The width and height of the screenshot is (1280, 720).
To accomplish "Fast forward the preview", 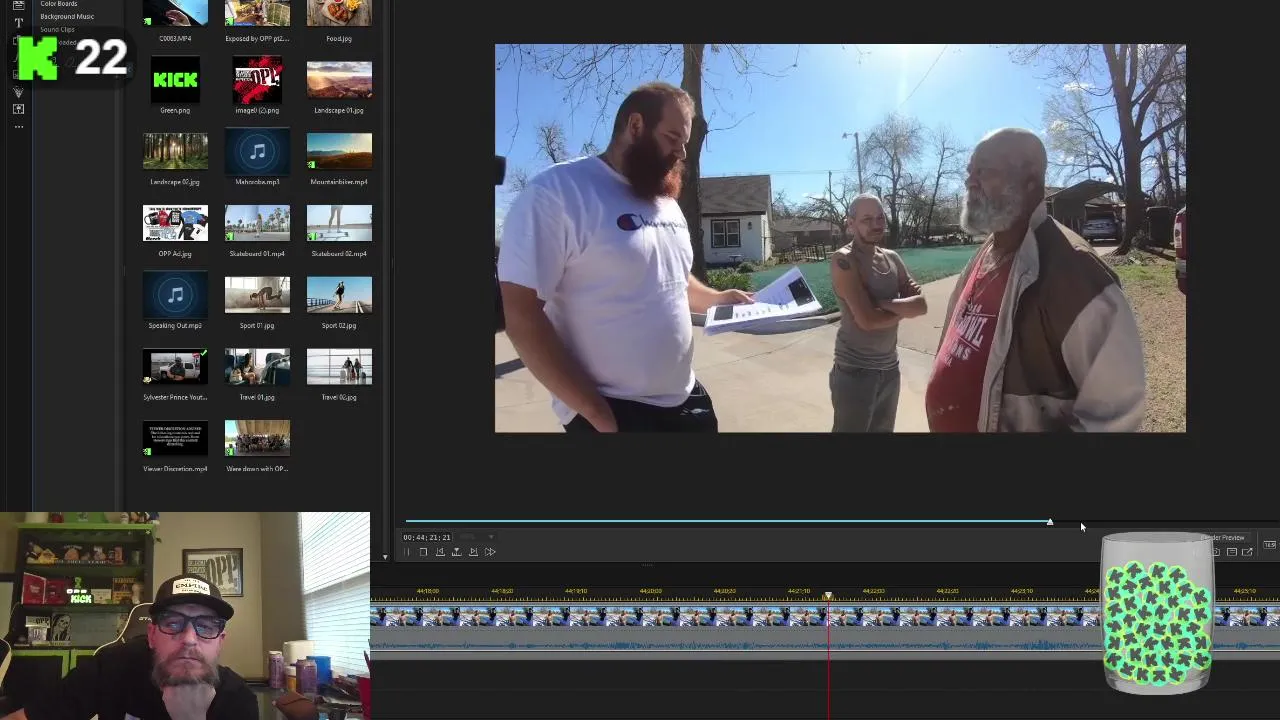I will point(490,552).
